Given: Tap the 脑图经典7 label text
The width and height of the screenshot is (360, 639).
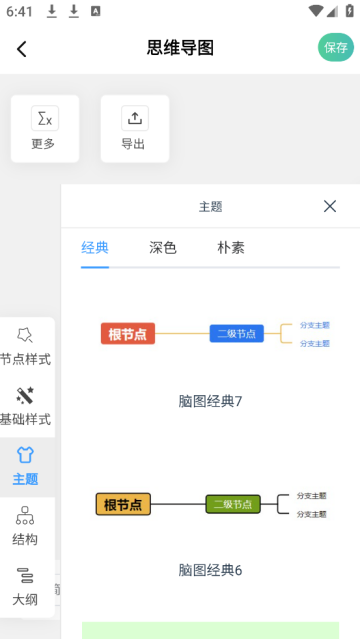Looking at the screenshot, I should [210, 401].
